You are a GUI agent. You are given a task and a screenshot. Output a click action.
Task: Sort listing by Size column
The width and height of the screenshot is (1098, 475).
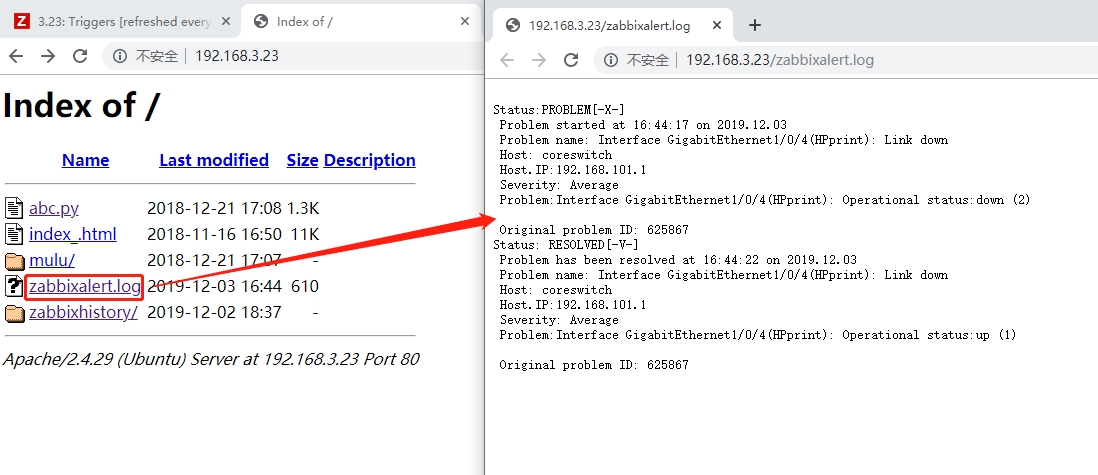tap(303, 160)
